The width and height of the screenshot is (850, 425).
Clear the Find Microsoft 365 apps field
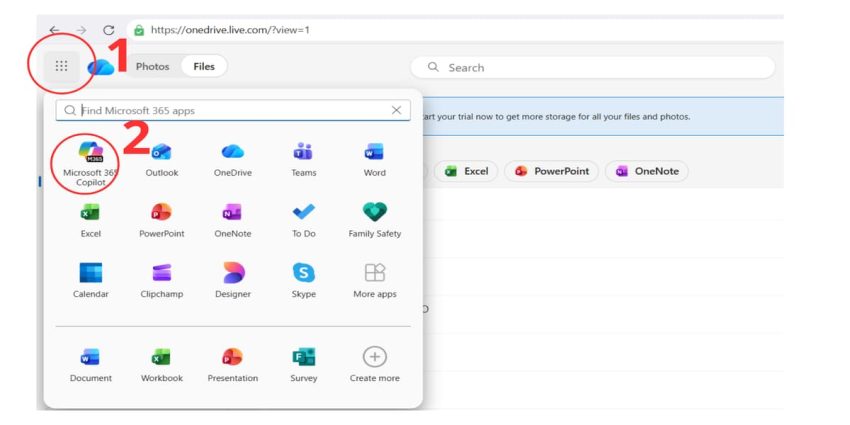(x=396, y=110)
